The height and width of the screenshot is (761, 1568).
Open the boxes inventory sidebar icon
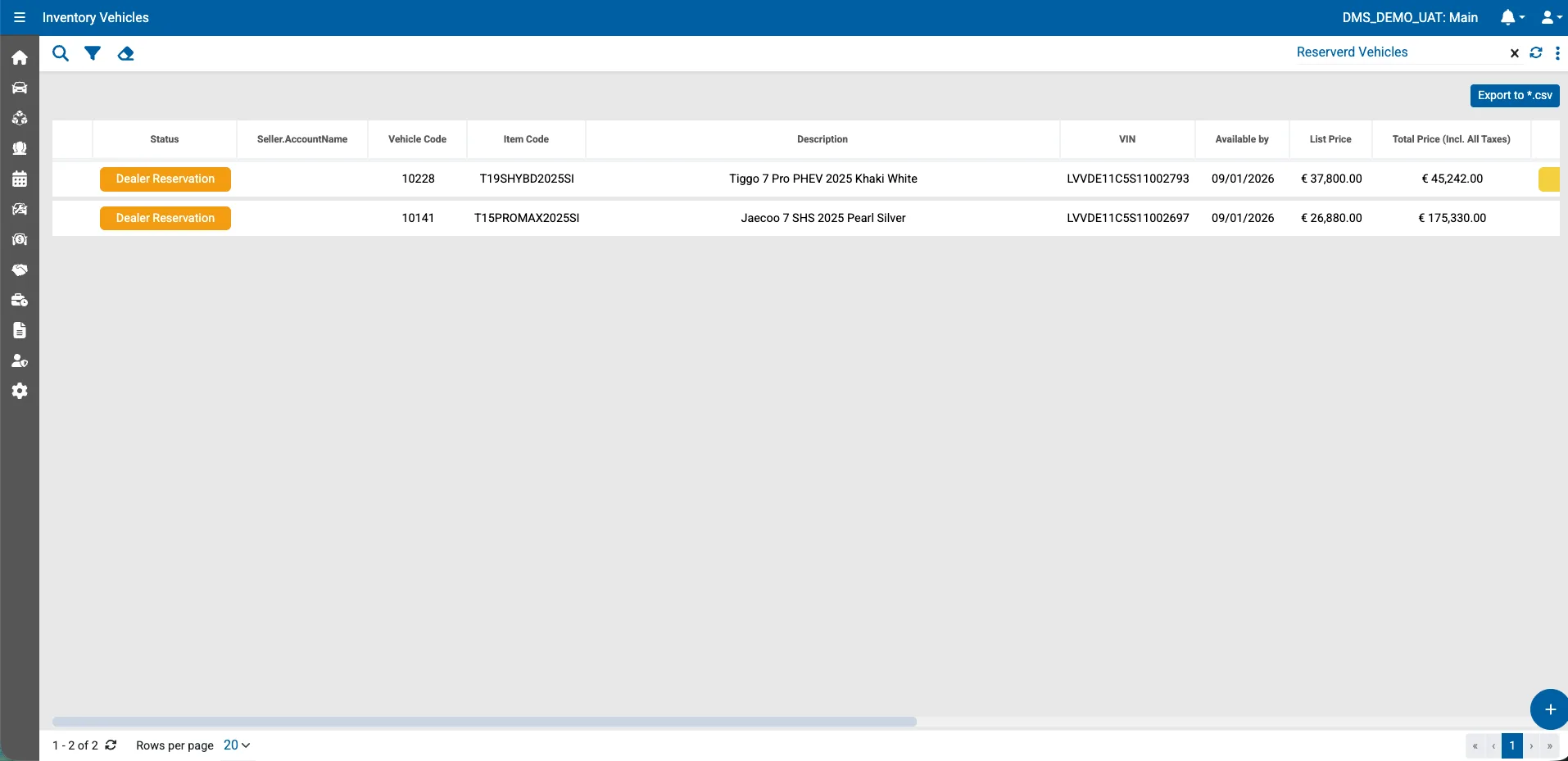[20, 118]
